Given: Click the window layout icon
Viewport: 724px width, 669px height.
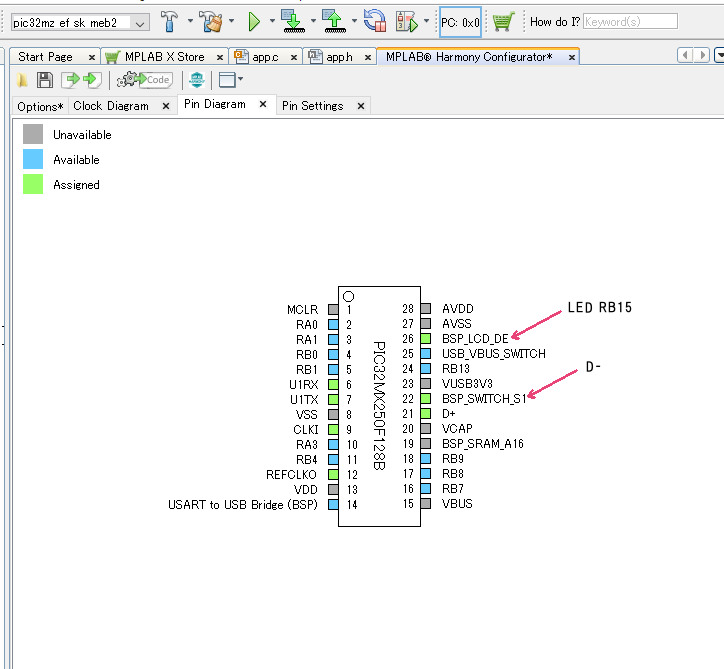Looking at the screenshot, I should 227,80.
